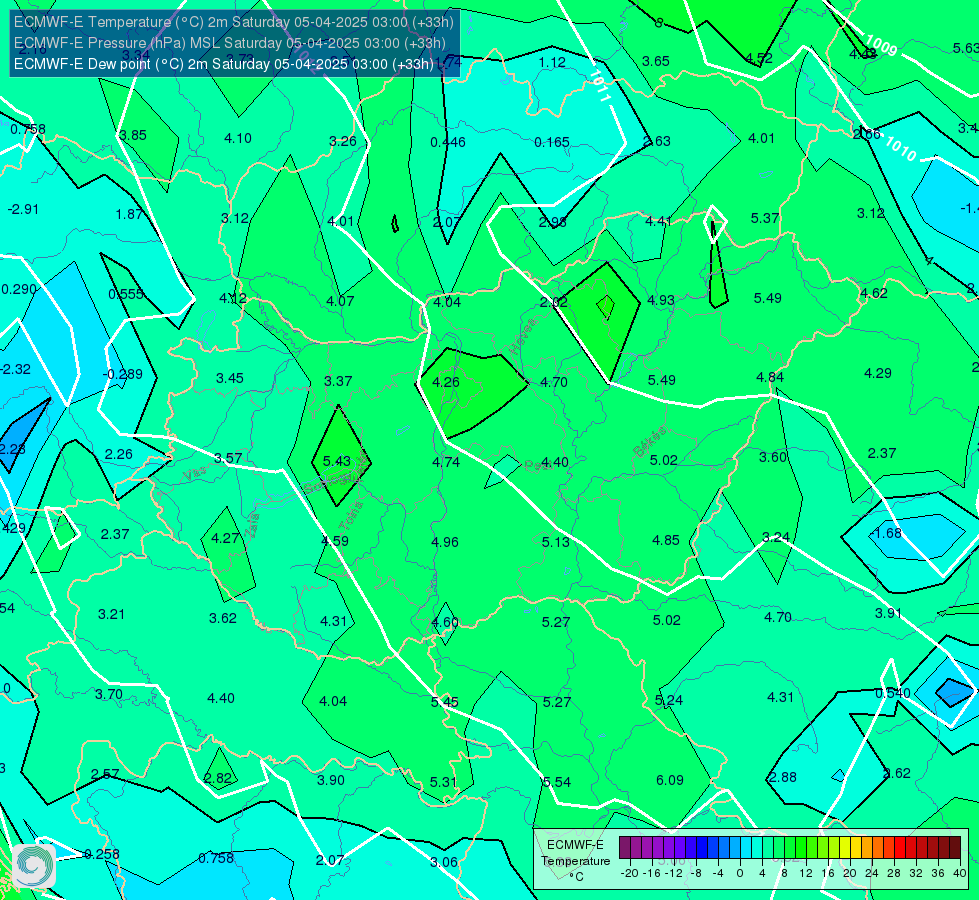Click the 3.26 dew point value

(x=343, y=141)
